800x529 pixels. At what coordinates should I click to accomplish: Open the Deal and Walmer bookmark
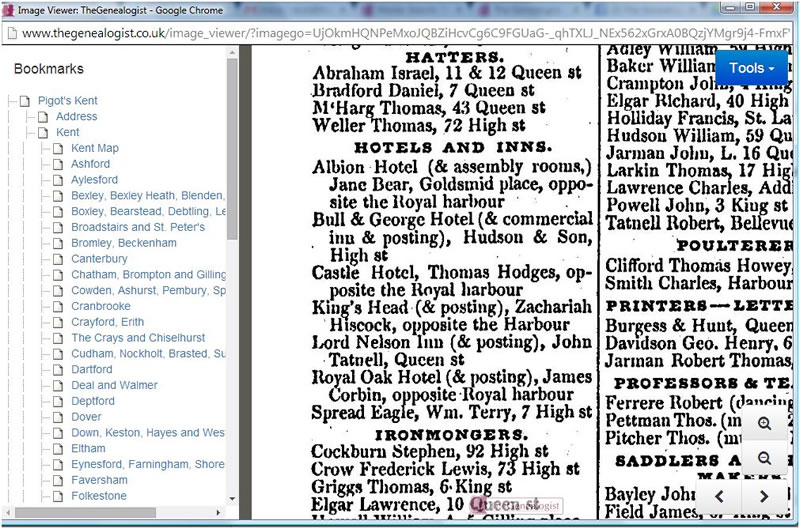point(114,385)
